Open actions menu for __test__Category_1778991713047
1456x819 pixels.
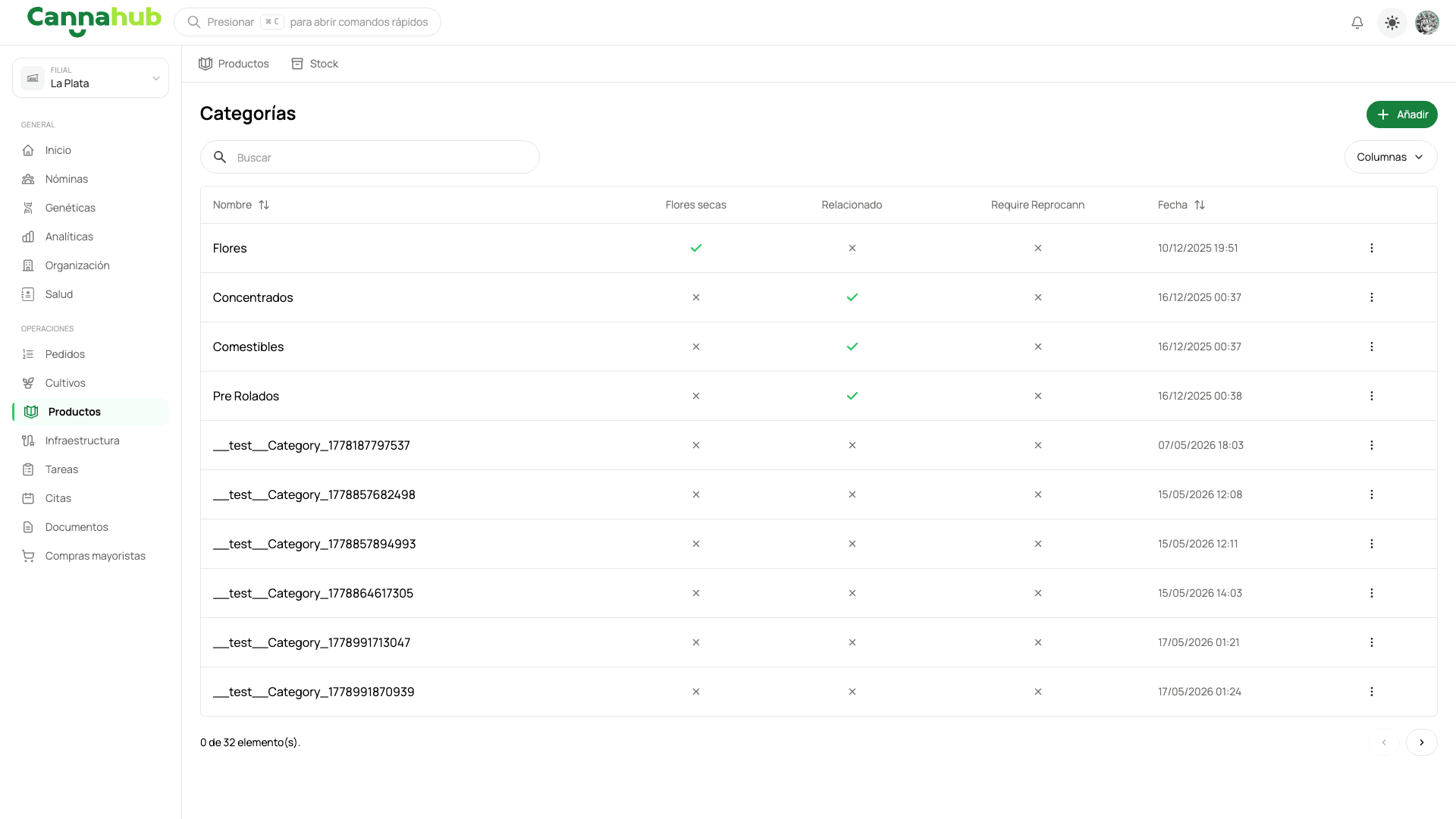pyautogui.click(x=1371, y=642)
